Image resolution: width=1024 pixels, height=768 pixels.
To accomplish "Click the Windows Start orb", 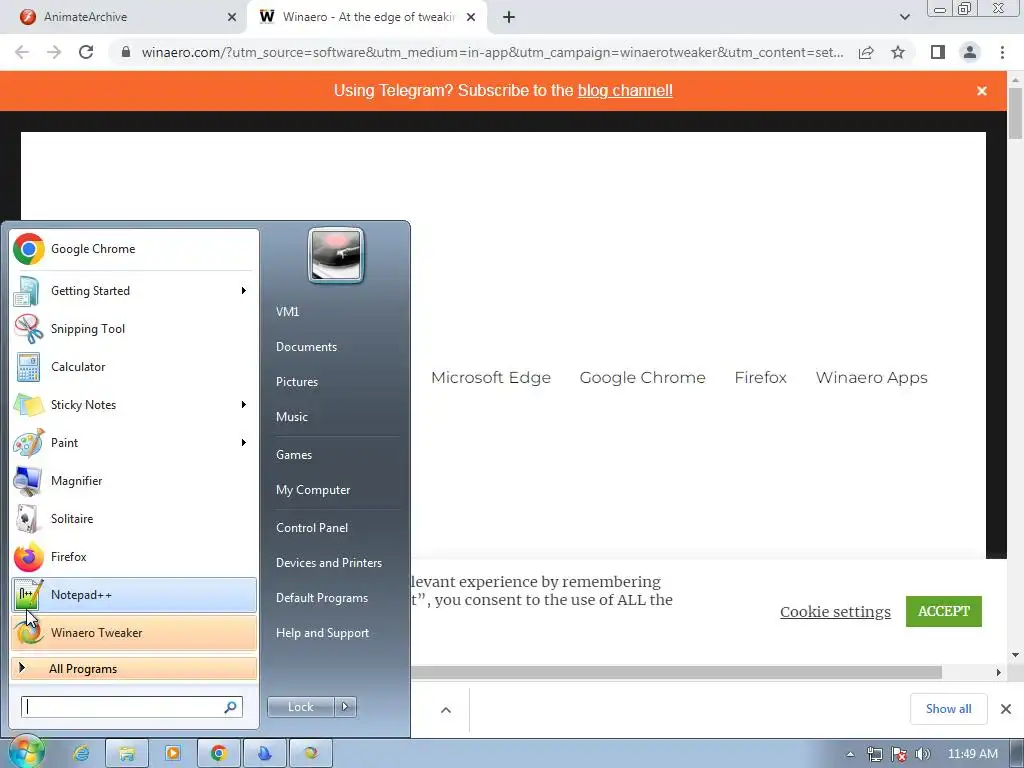I will pyautogui.click(x=26, y=751).
